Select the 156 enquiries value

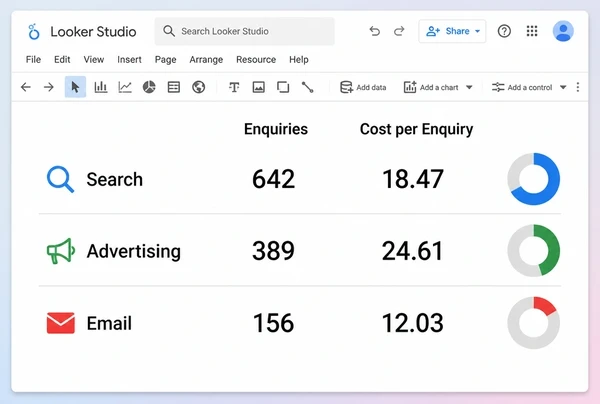[x=274, y=323]
